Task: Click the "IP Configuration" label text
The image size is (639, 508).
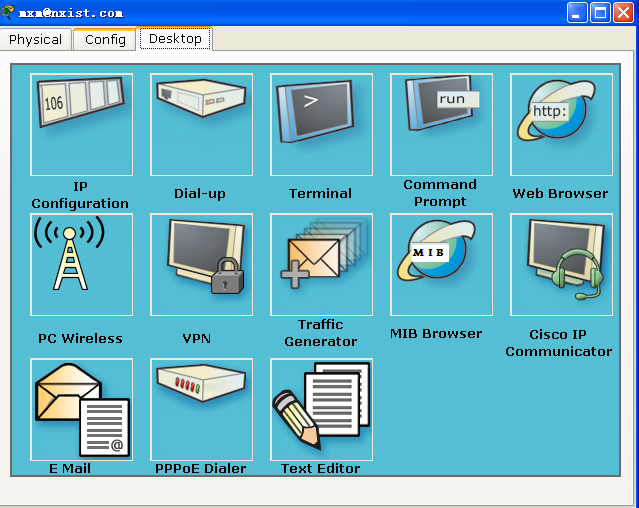Action: tap(80, 195)
